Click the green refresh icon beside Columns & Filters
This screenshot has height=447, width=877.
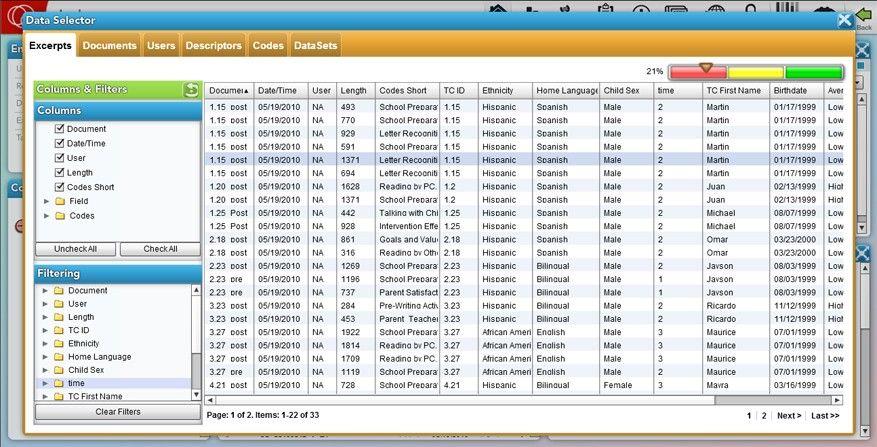tap(191, 90)
